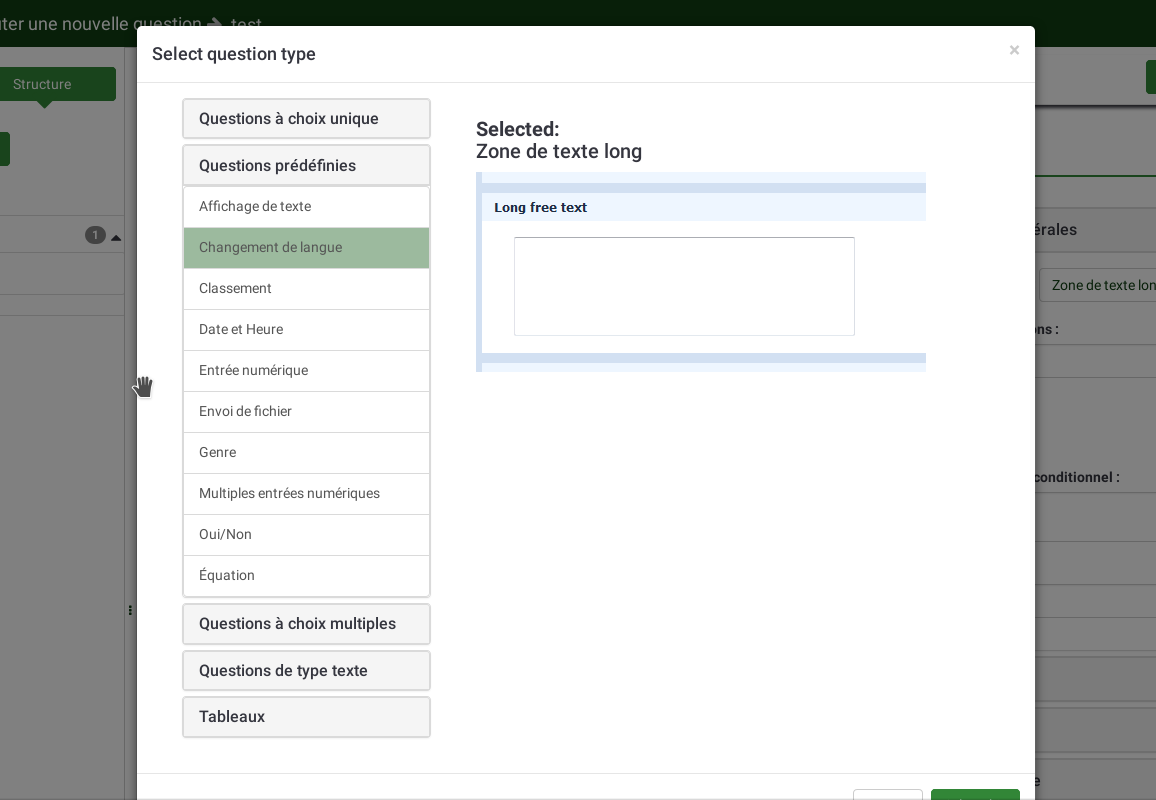
Task: Click the long free text preview box
Action: pyautogui.click(x=684, y=286)
